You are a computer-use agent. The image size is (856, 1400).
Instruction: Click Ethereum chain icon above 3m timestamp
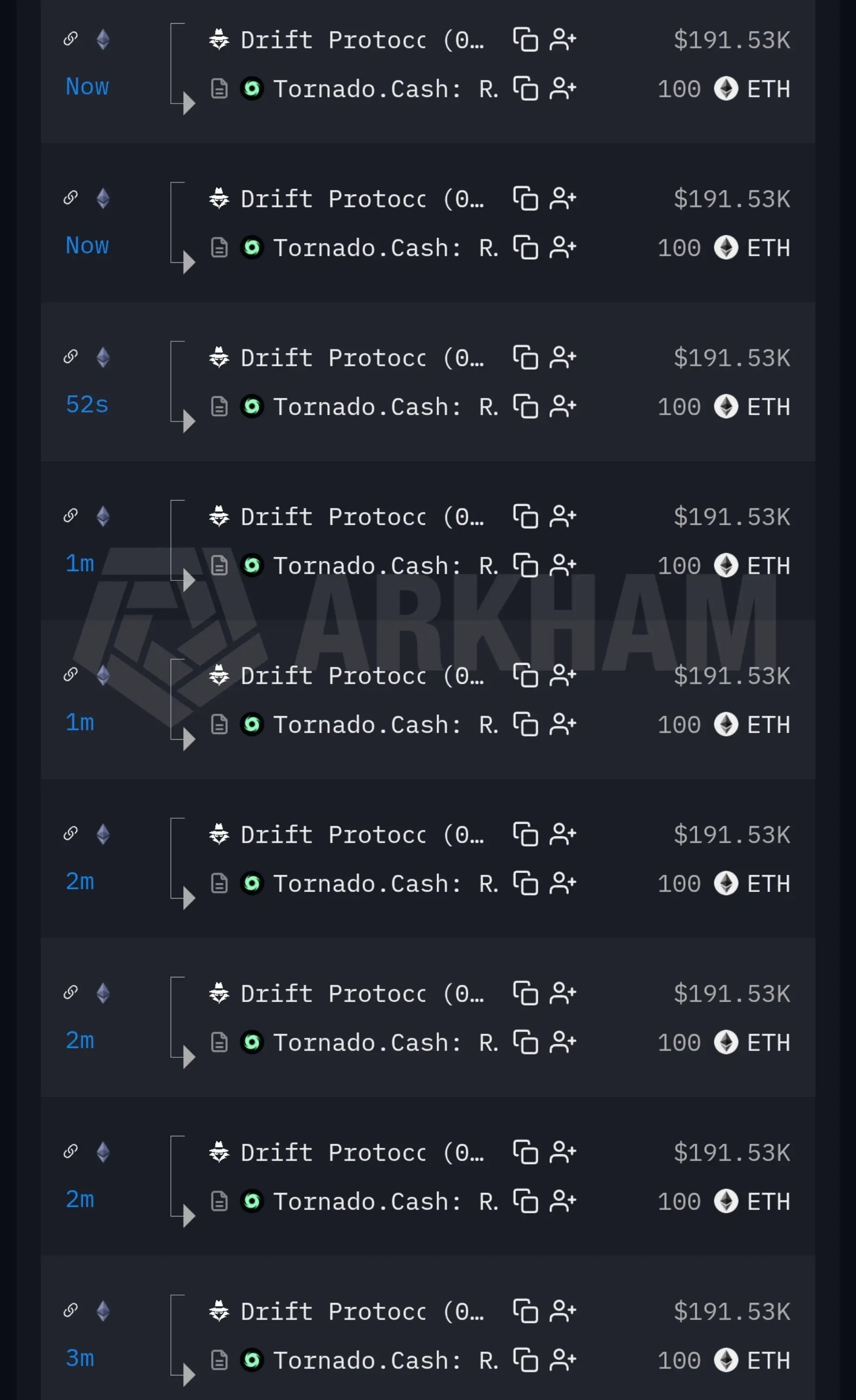click(x=103, y=1311)
